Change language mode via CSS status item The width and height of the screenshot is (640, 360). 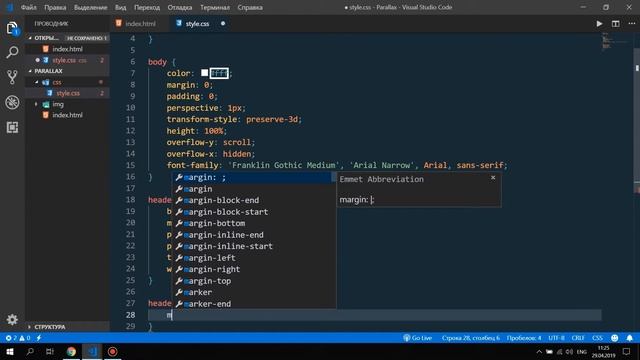597,338
